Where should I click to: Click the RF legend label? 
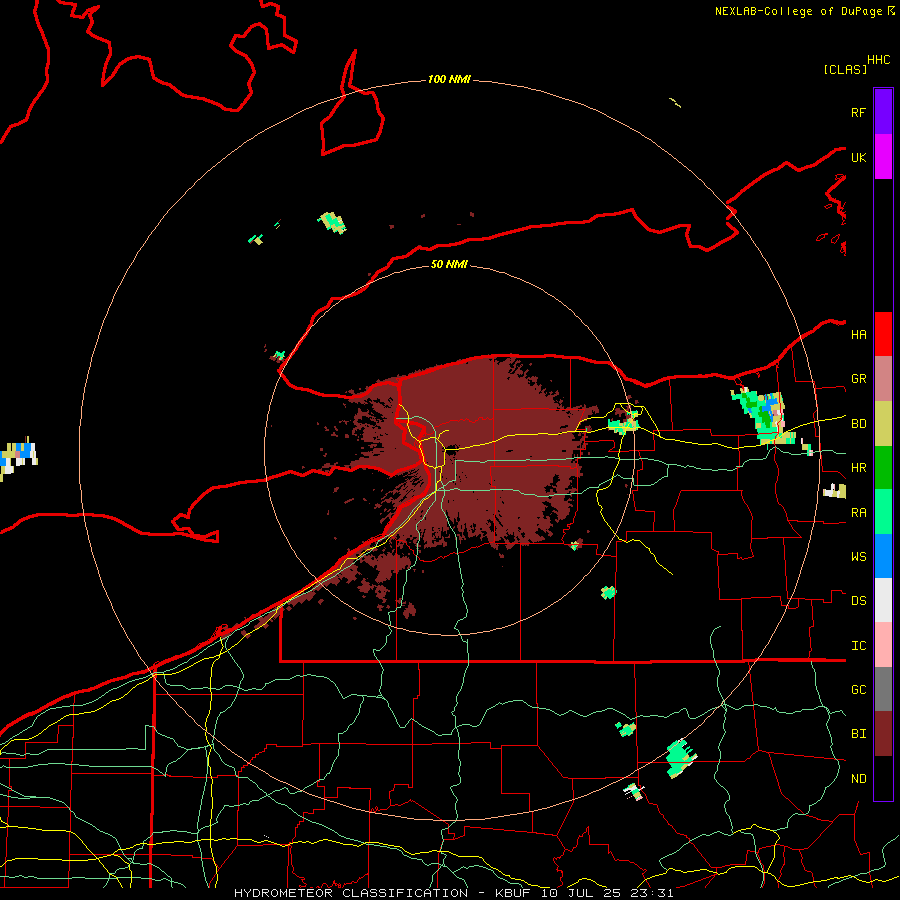click(x=858, y=112)
